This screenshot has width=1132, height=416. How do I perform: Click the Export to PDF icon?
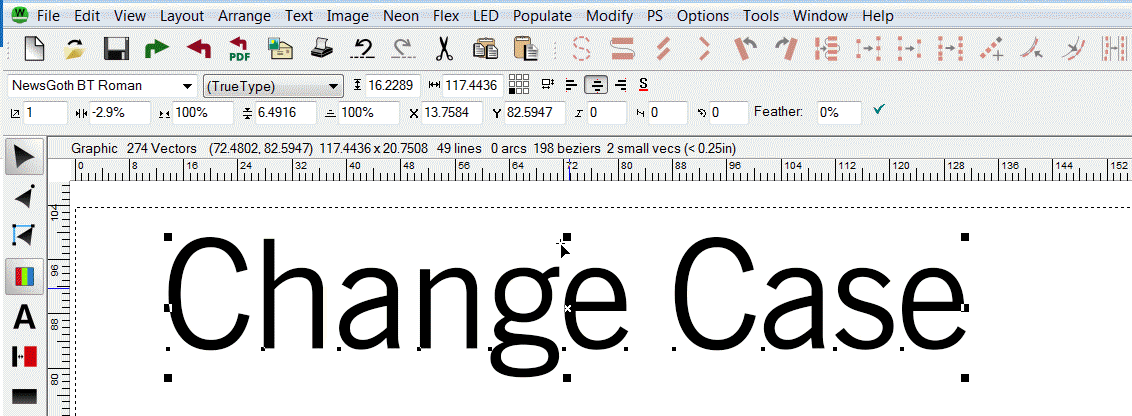[x=240, y=48]
